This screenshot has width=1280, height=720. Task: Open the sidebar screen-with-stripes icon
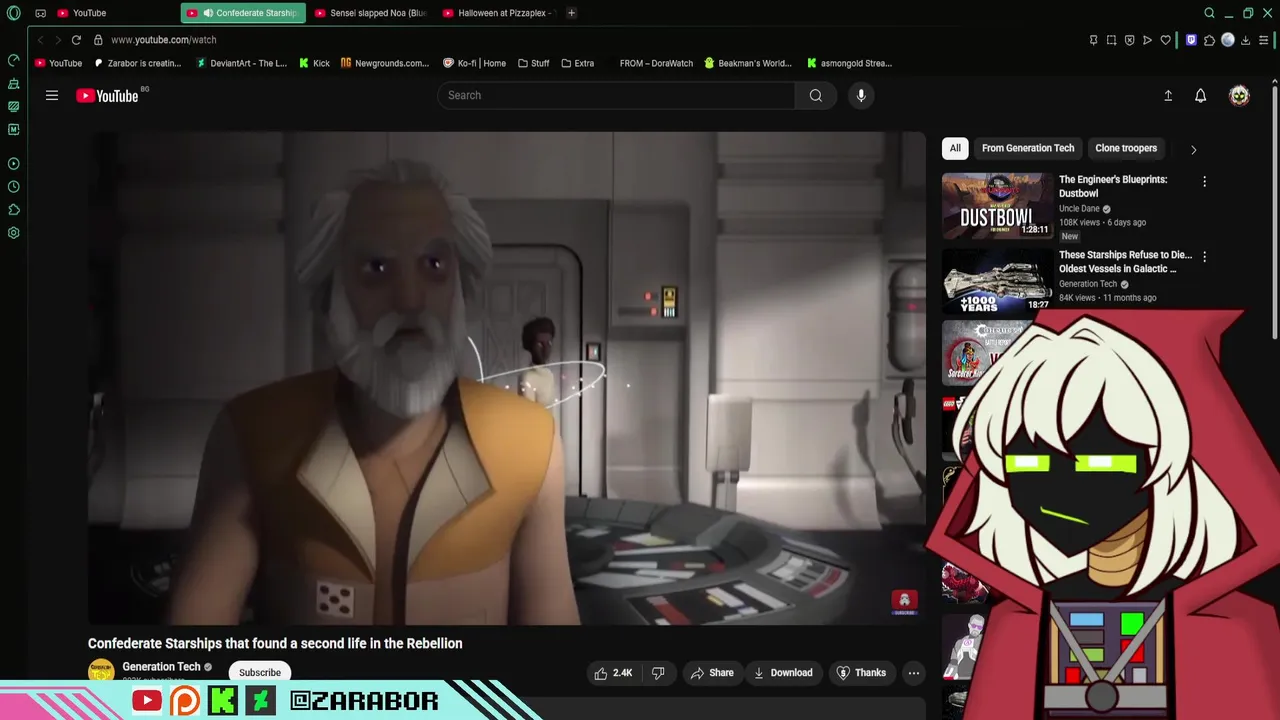click(x=13, y=106)
